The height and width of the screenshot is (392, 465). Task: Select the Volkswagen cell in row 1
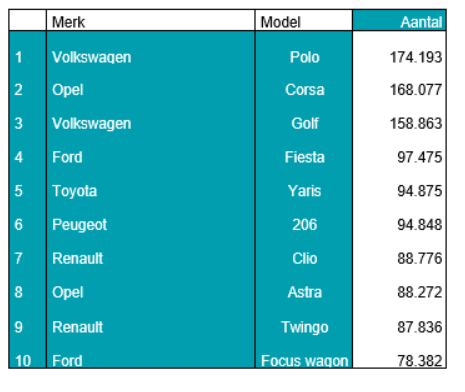pos(150,57)
